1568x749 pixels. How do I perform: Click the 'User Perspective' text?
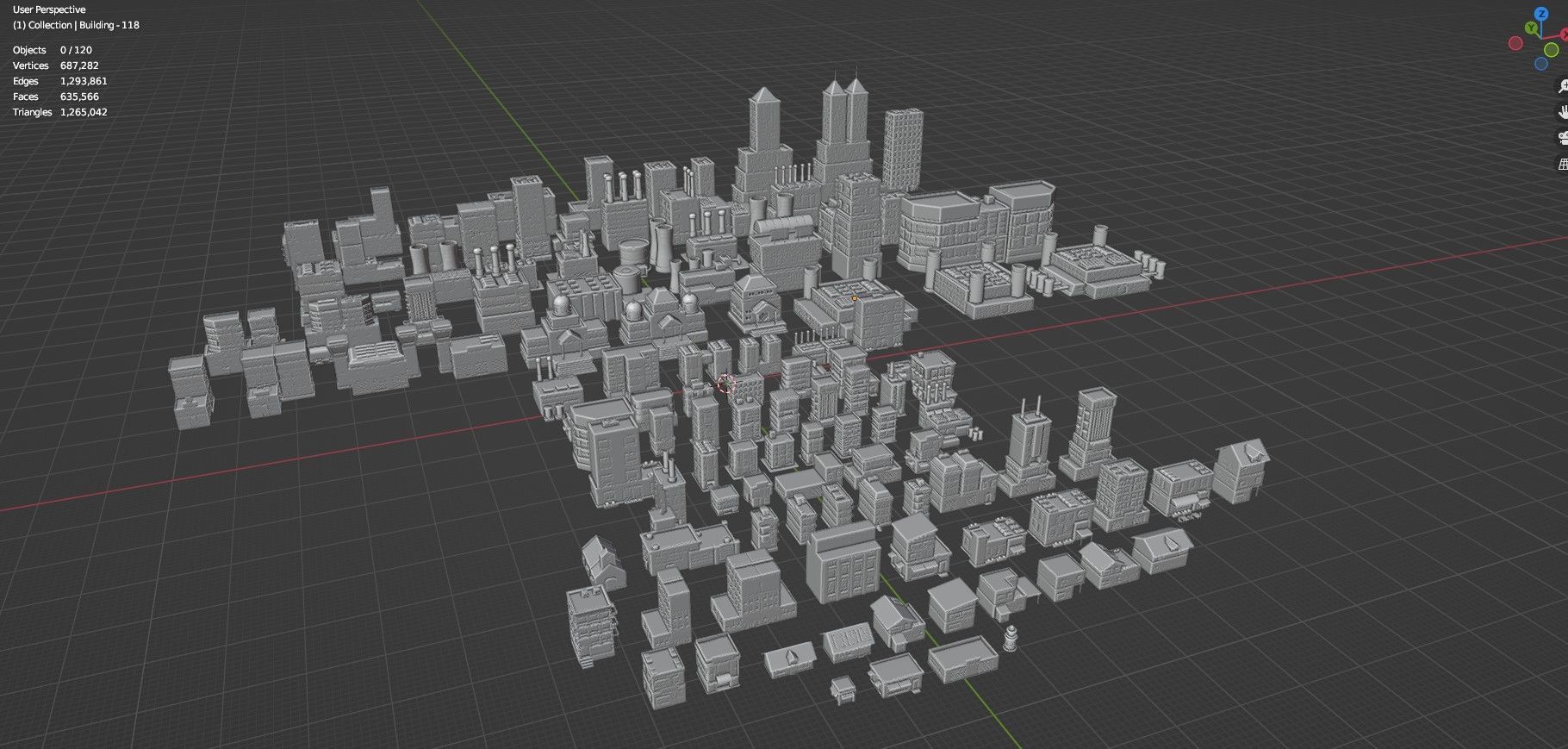pyautogui.click(x=49, y=9)
